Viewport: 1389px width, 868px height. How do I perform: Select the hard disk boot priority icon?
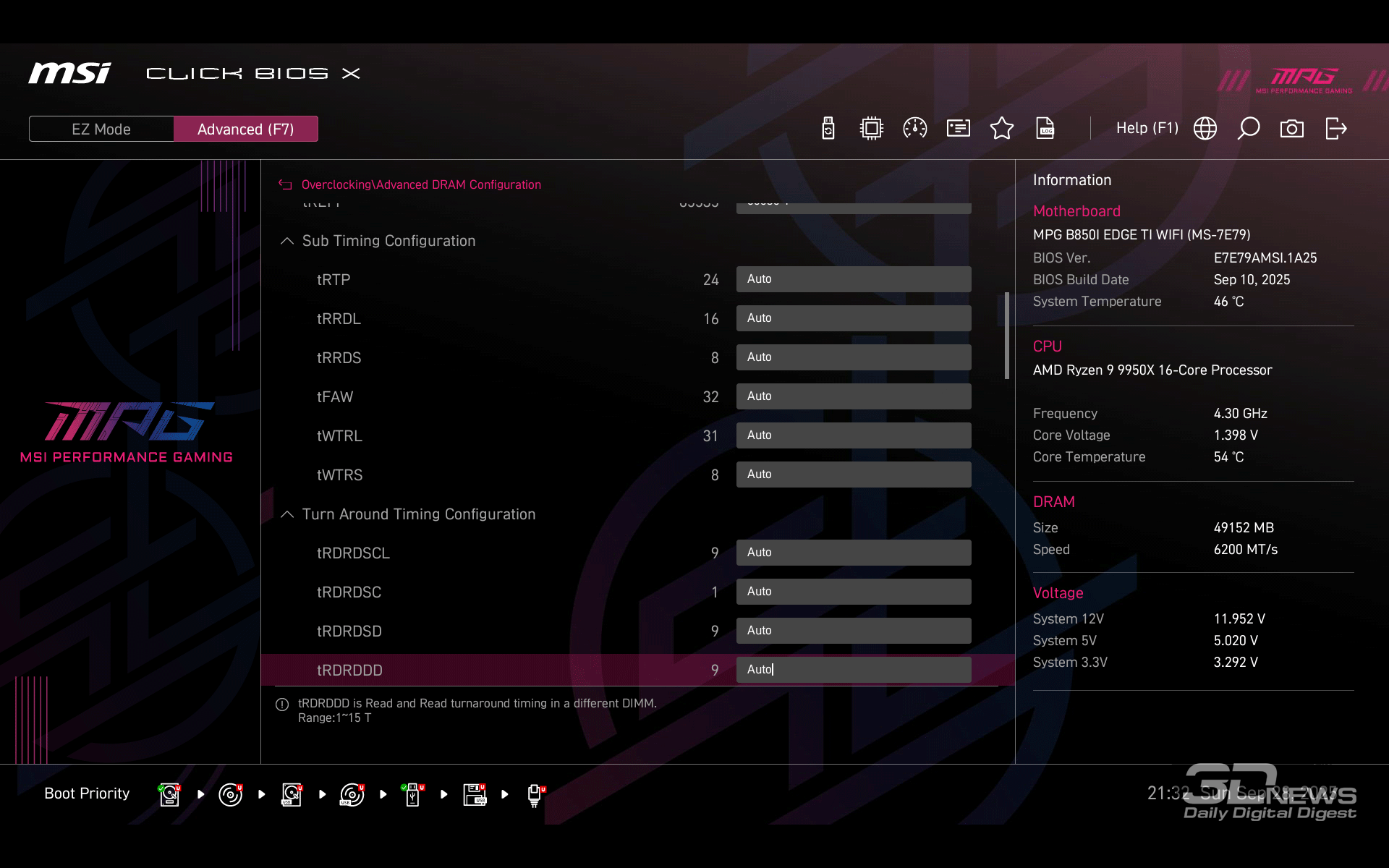pyautogui.click(x=169, y=794)
